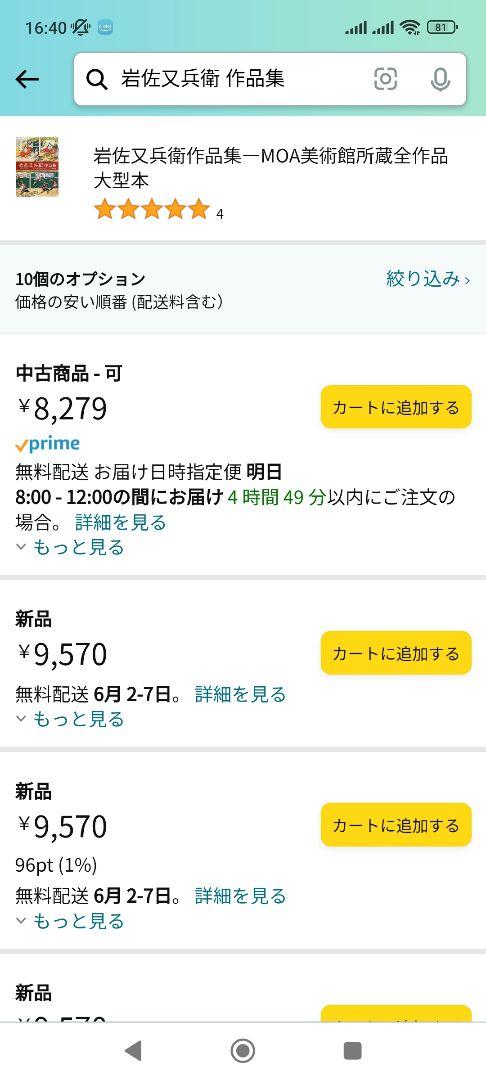
Task: Tap the Android recent apps square
Action: pos(352,1050)
